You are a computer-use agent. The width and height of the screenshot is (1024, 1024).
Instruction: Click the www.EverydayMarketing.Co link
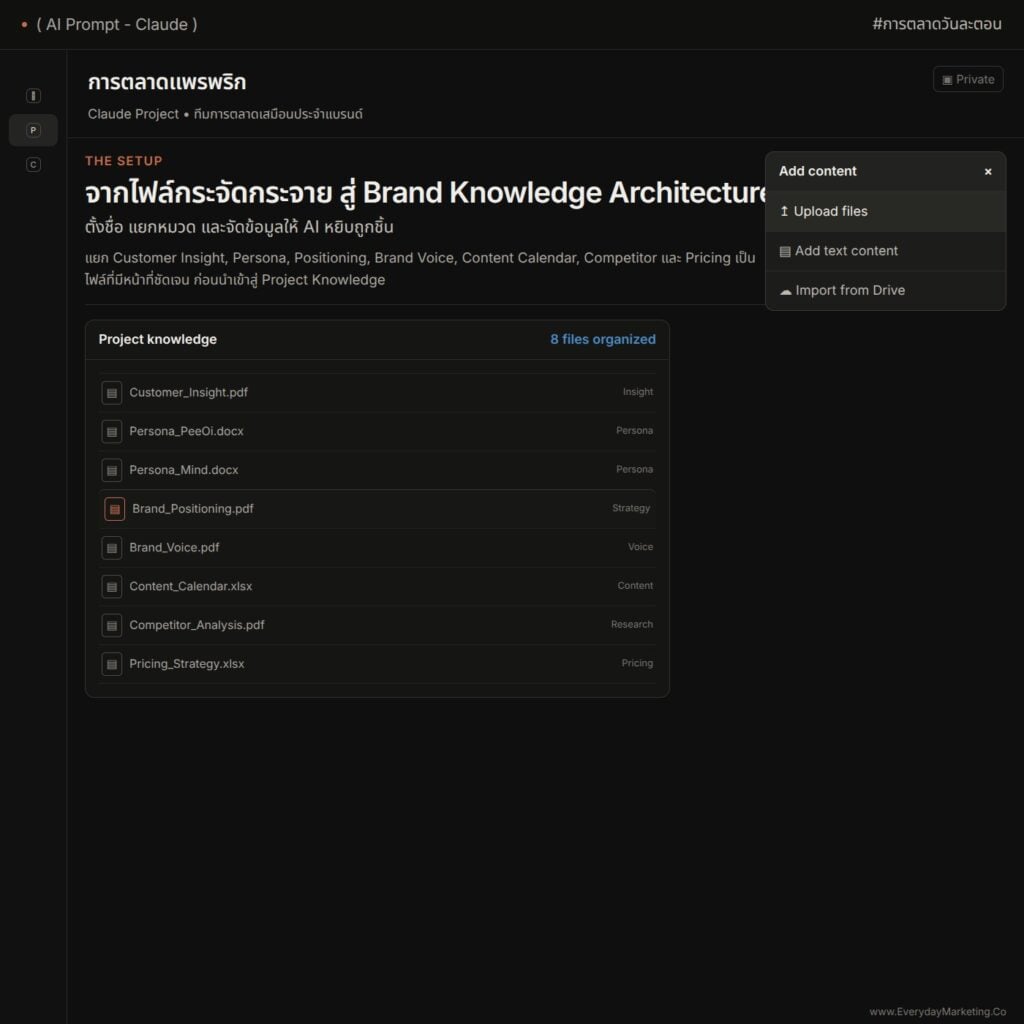click(937, 1012)
